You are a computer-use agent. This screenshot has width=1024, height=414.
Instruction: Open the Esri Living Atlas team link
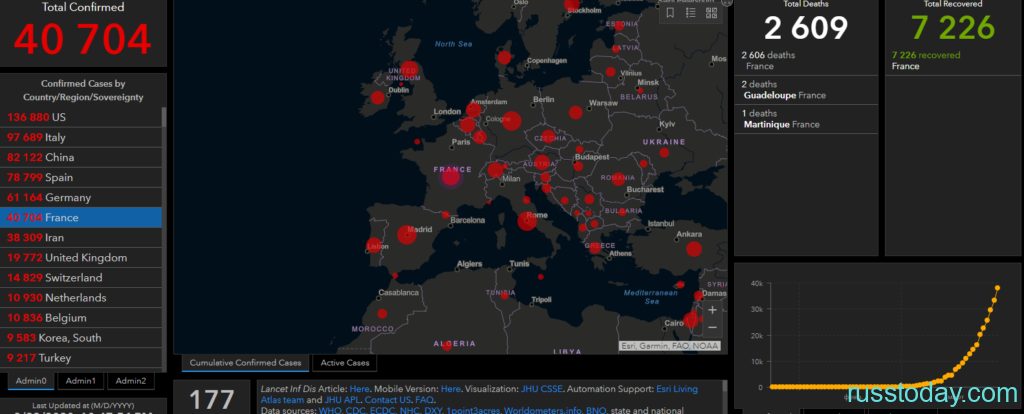(x=676, y=389)
